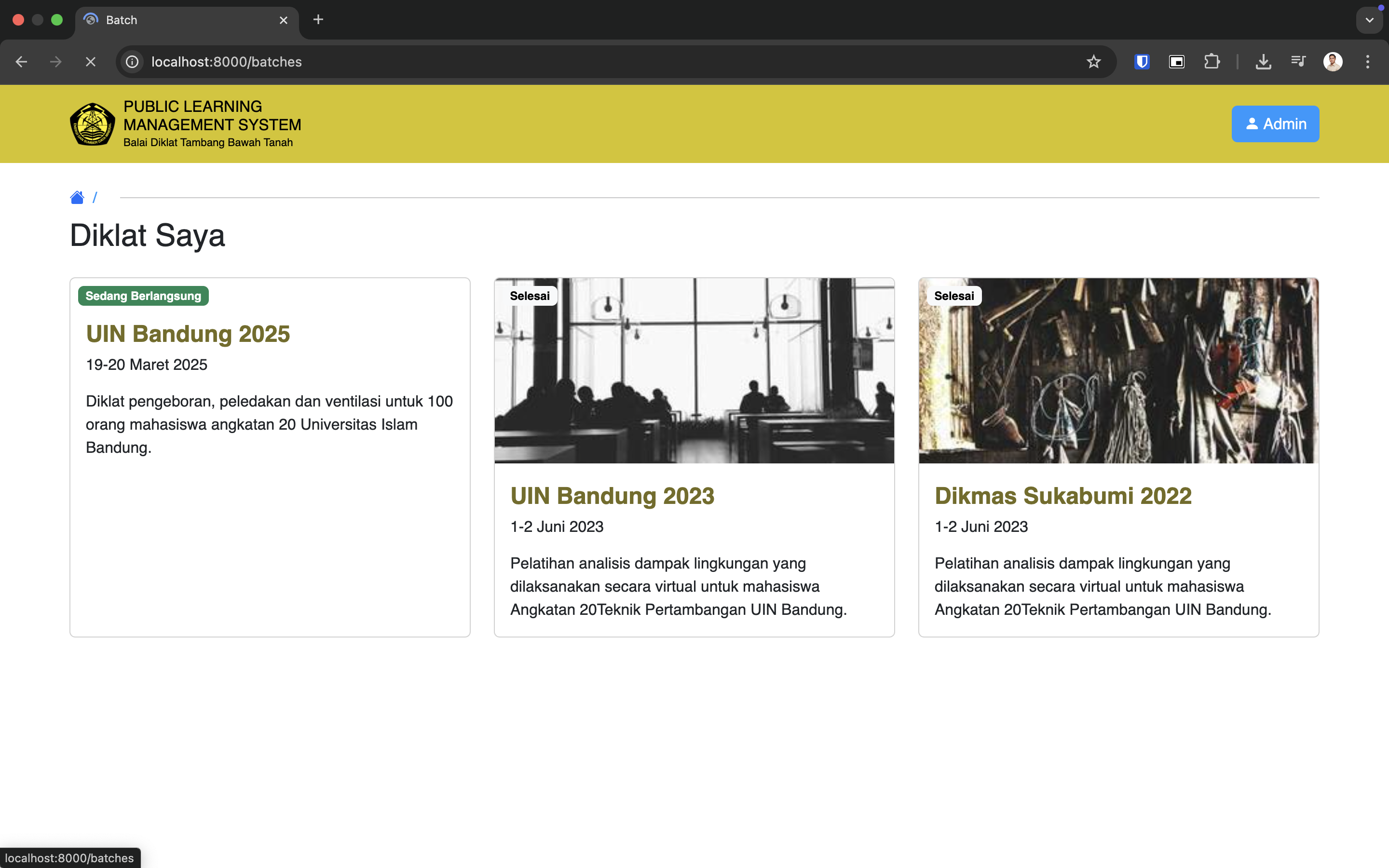
Task: Click the Chrome profile avatar
Action: point(1332,62)
